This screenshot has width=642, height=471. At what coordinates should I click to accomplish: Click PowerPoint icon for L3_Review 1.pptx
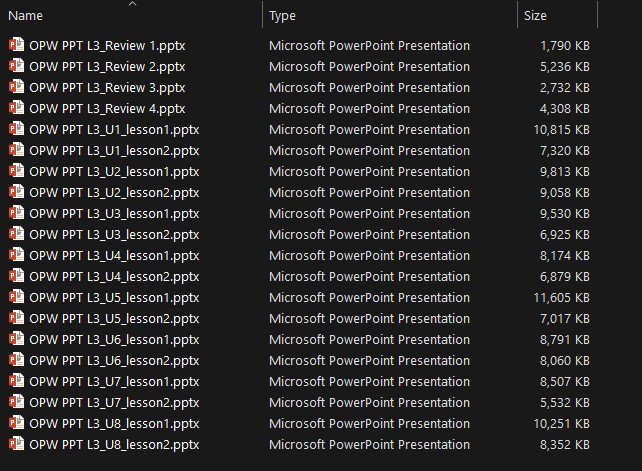click(16, 45)
